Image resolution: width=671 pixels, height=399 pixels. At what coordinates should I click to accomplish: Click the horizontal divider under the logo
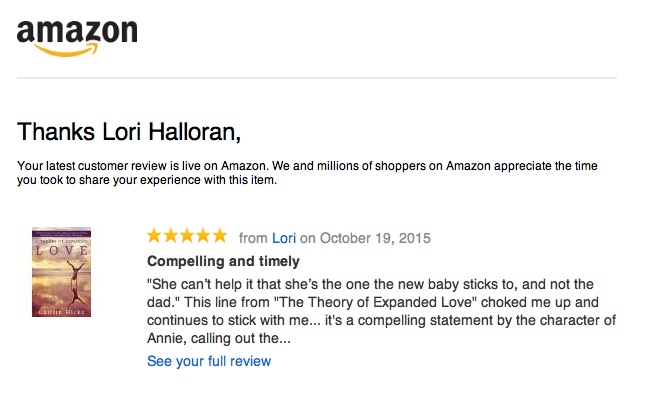pos(317,78)
